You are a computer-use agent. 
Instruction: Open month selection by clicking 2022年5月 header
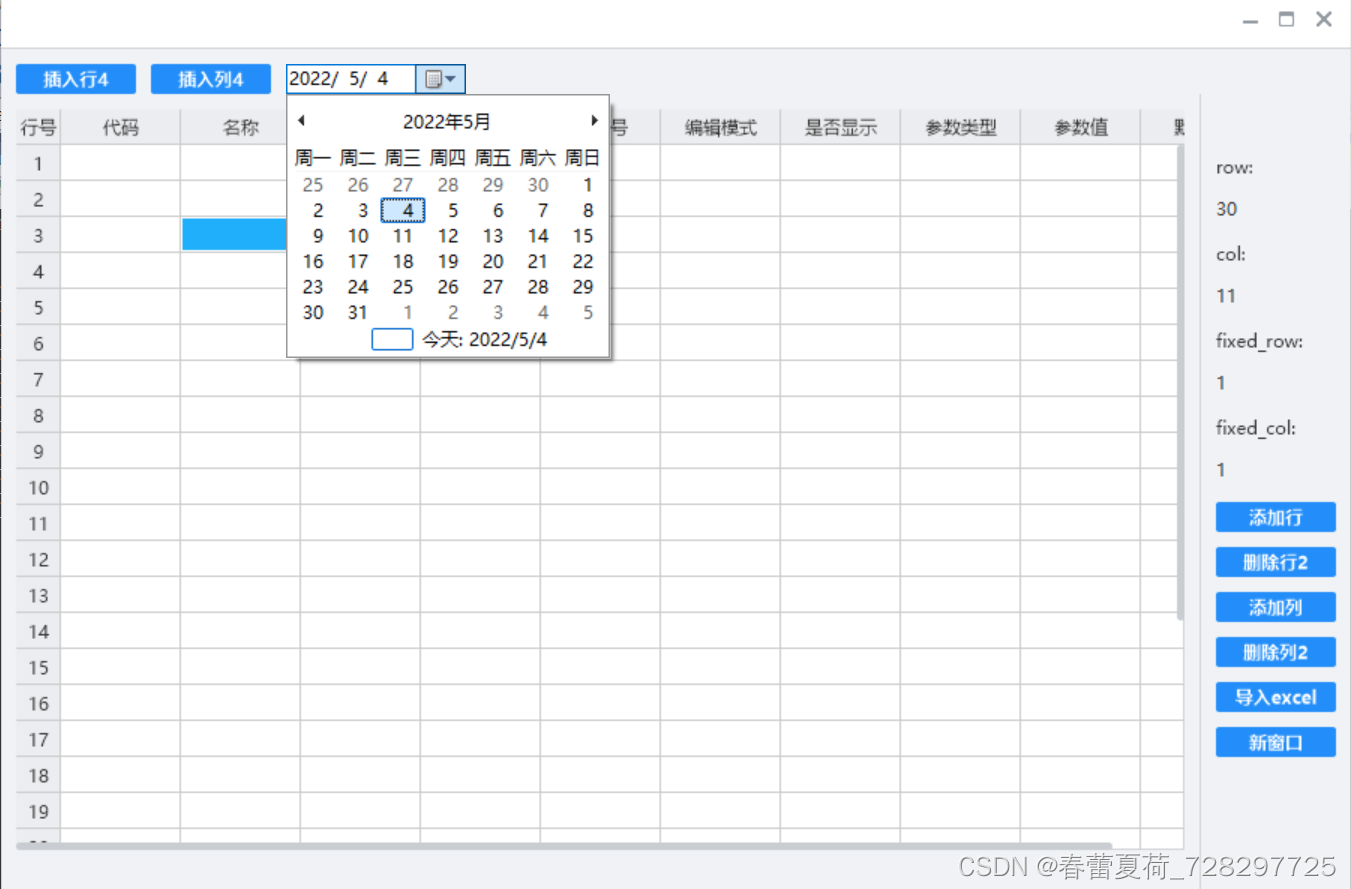pos(446,121)
